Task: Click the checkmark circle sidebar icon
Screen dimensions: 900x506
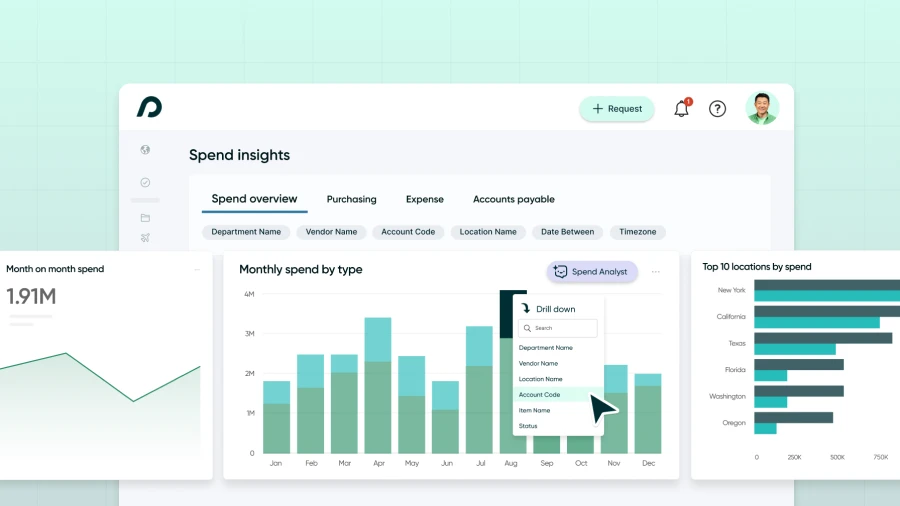Action: 145,182
